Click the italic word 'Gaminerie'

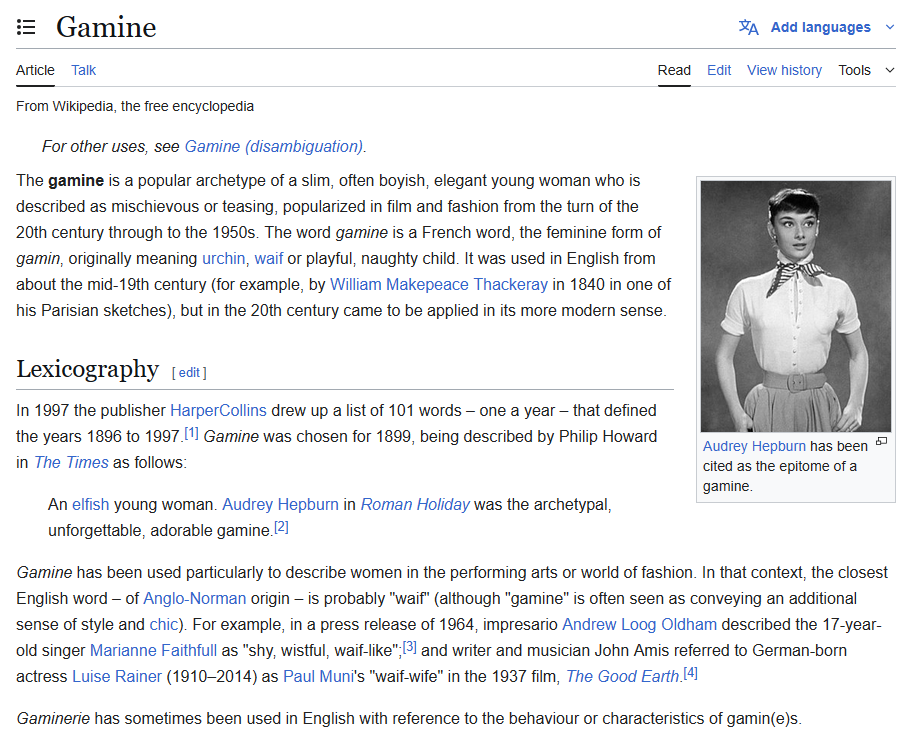[x=53, y=719]
